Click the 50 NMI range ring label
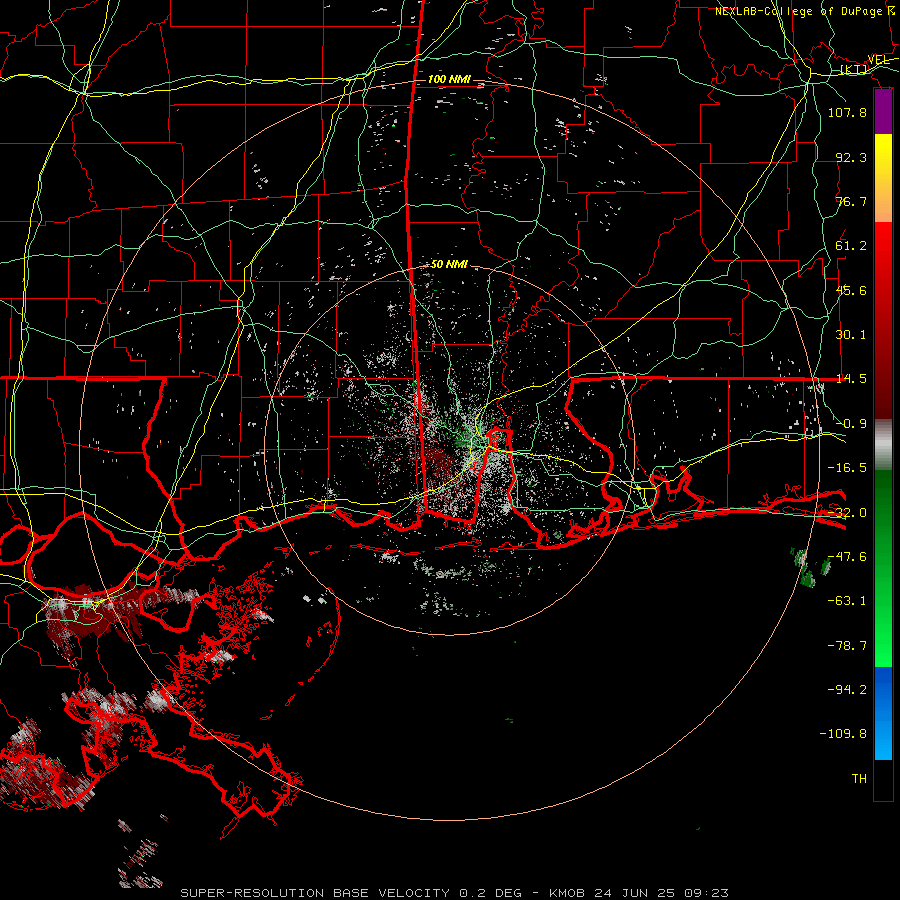Viewport: 900px width, 900px height. (x=449, y=265)
